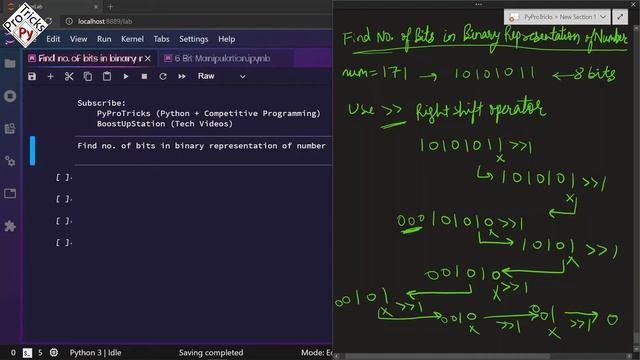Open property inspector gears icon

(x=10, y=161)
